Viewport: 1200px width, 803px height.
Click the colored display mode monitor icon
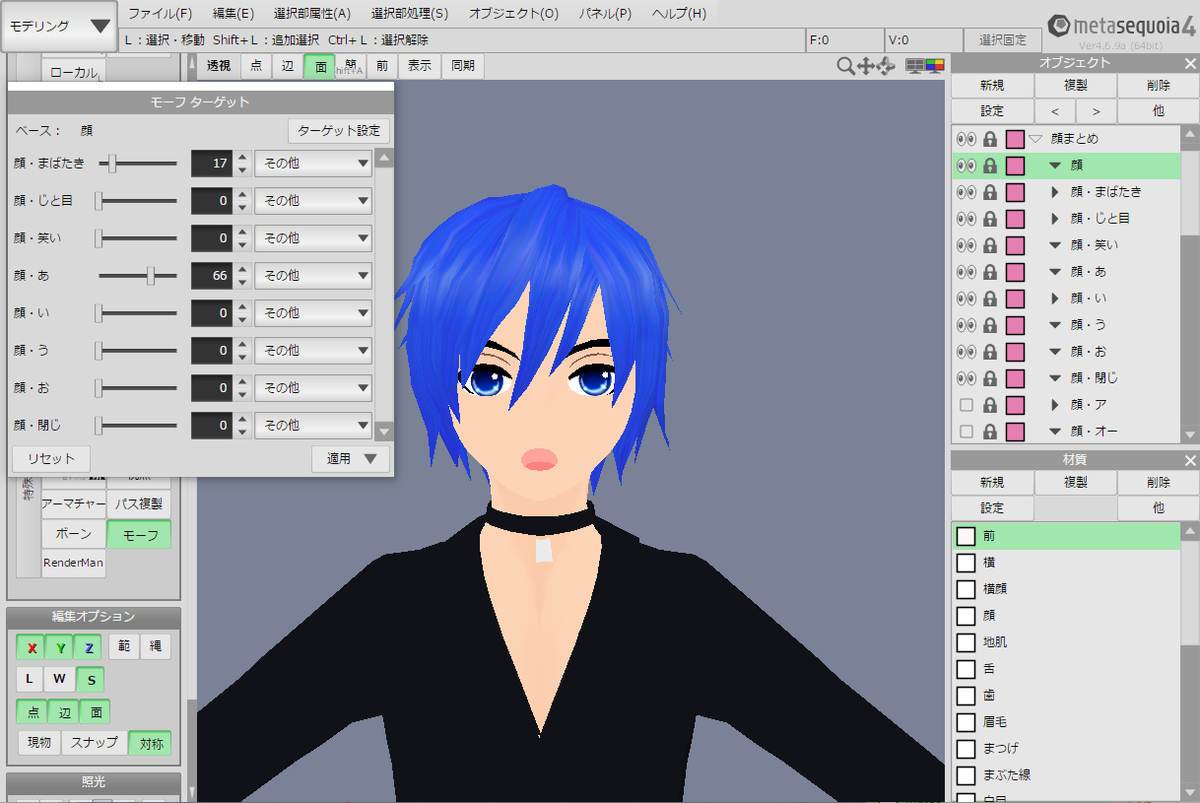pos(934,66)
